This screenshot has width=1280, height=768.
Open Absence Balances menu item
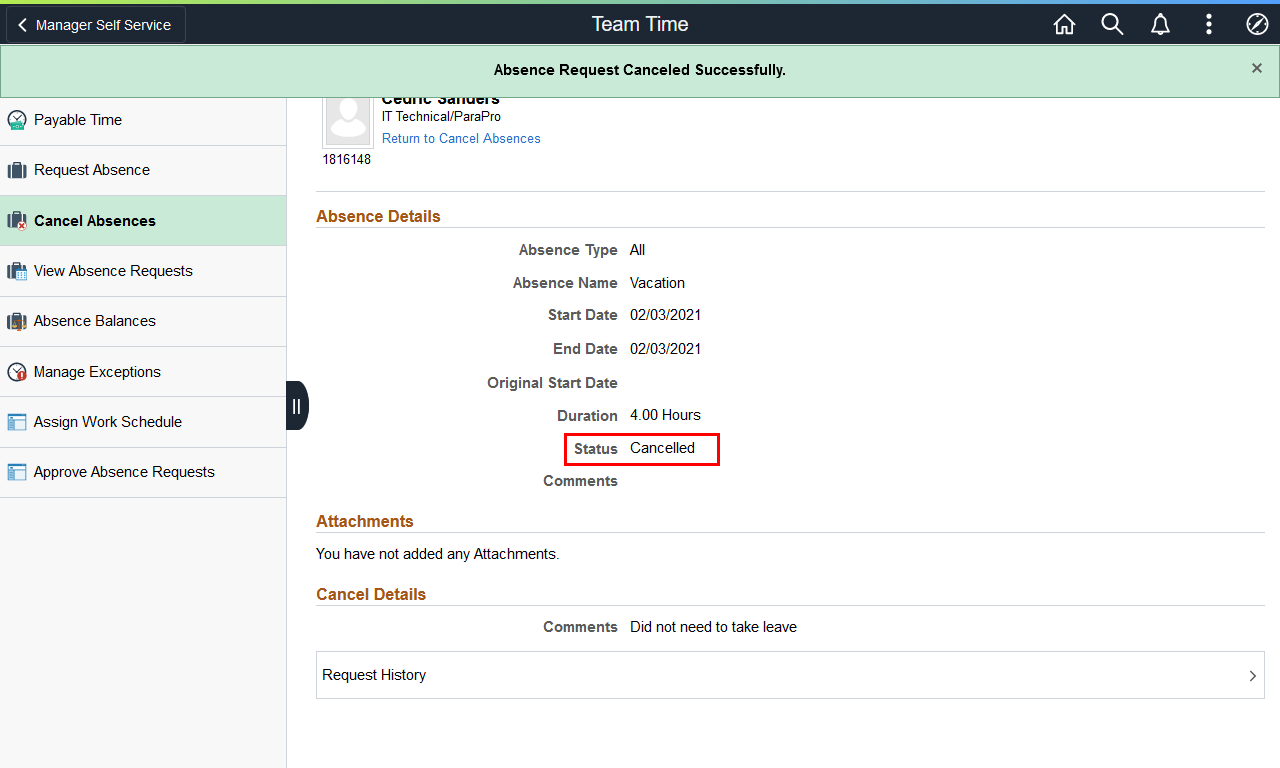click(x=143, y=321)
